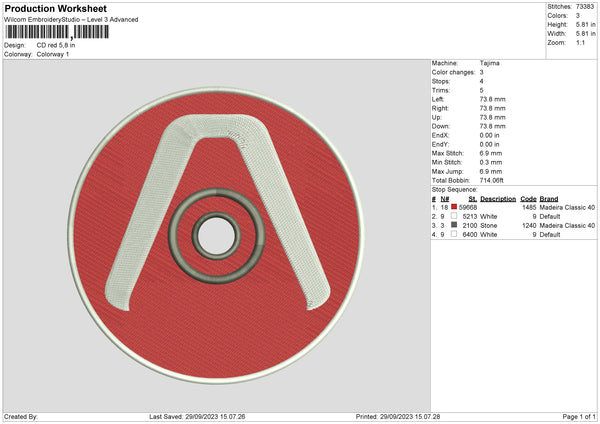Click 'Default' brand in row 2
600x424 pixels.
click(550, 217)
